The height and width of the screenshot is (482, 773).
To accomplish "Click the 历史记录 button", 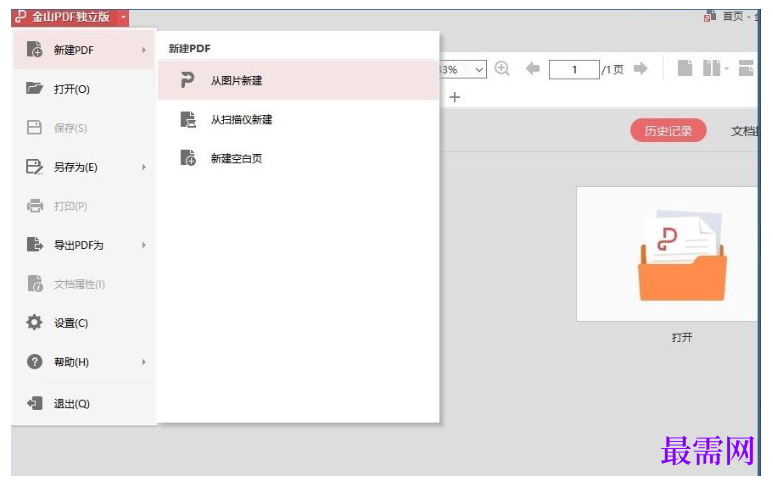I will tap(668, 131).
